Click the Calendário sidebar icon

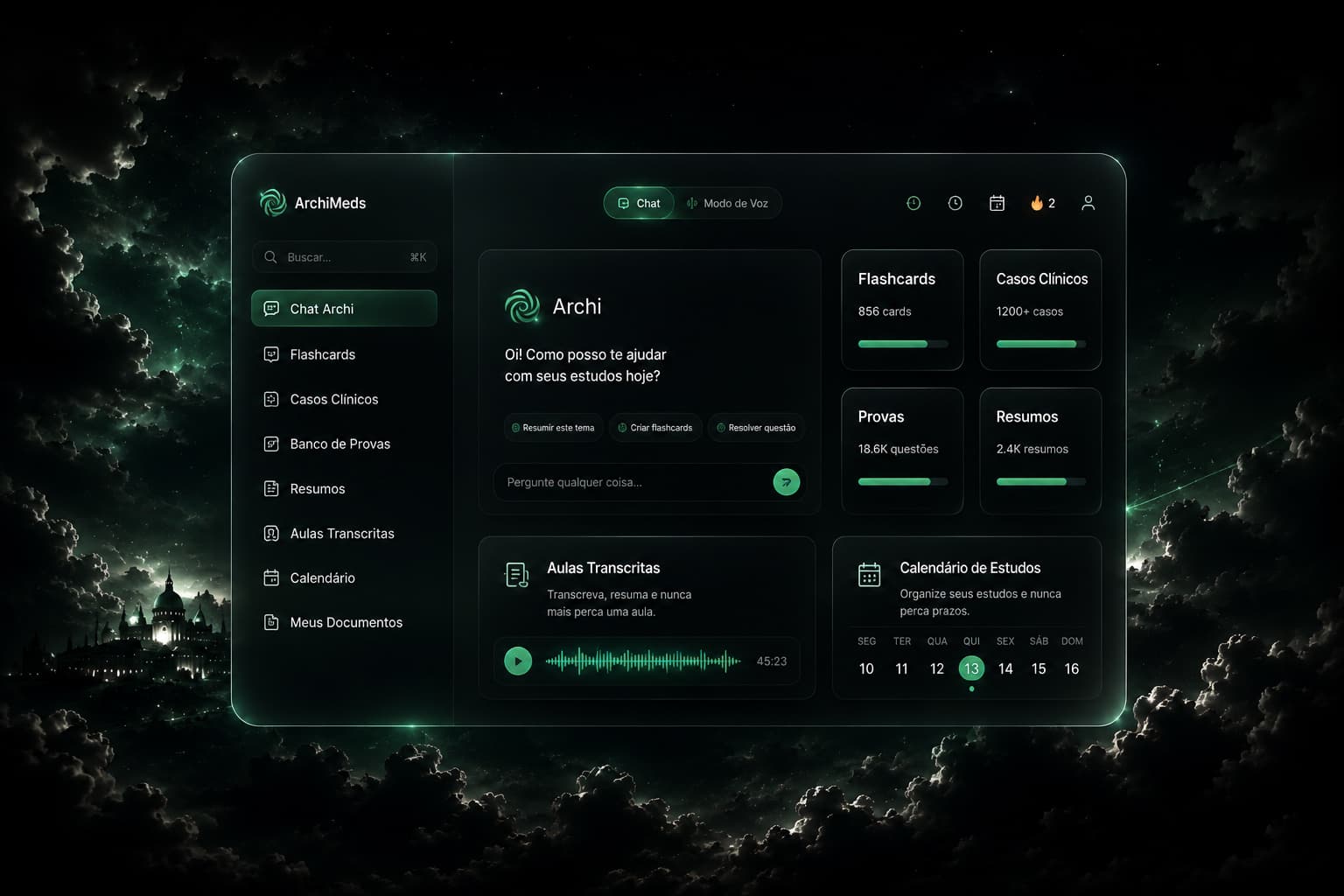pyautogui.click(x=271, y=577)
